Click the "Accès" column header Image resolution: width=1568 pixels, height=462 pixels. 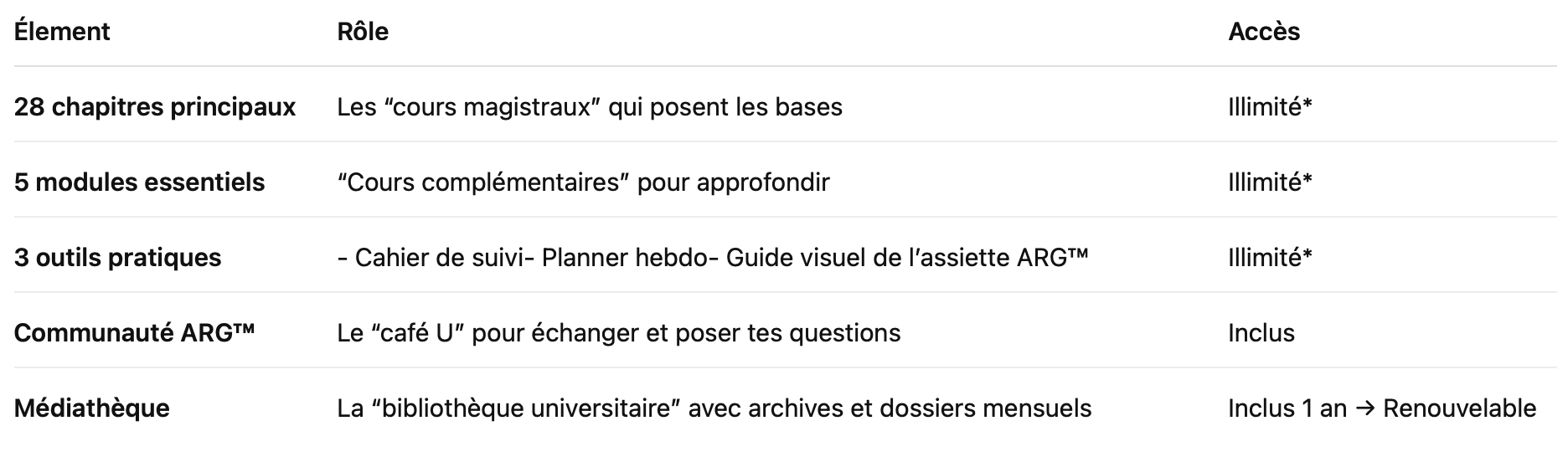(x=1264, y=32)
